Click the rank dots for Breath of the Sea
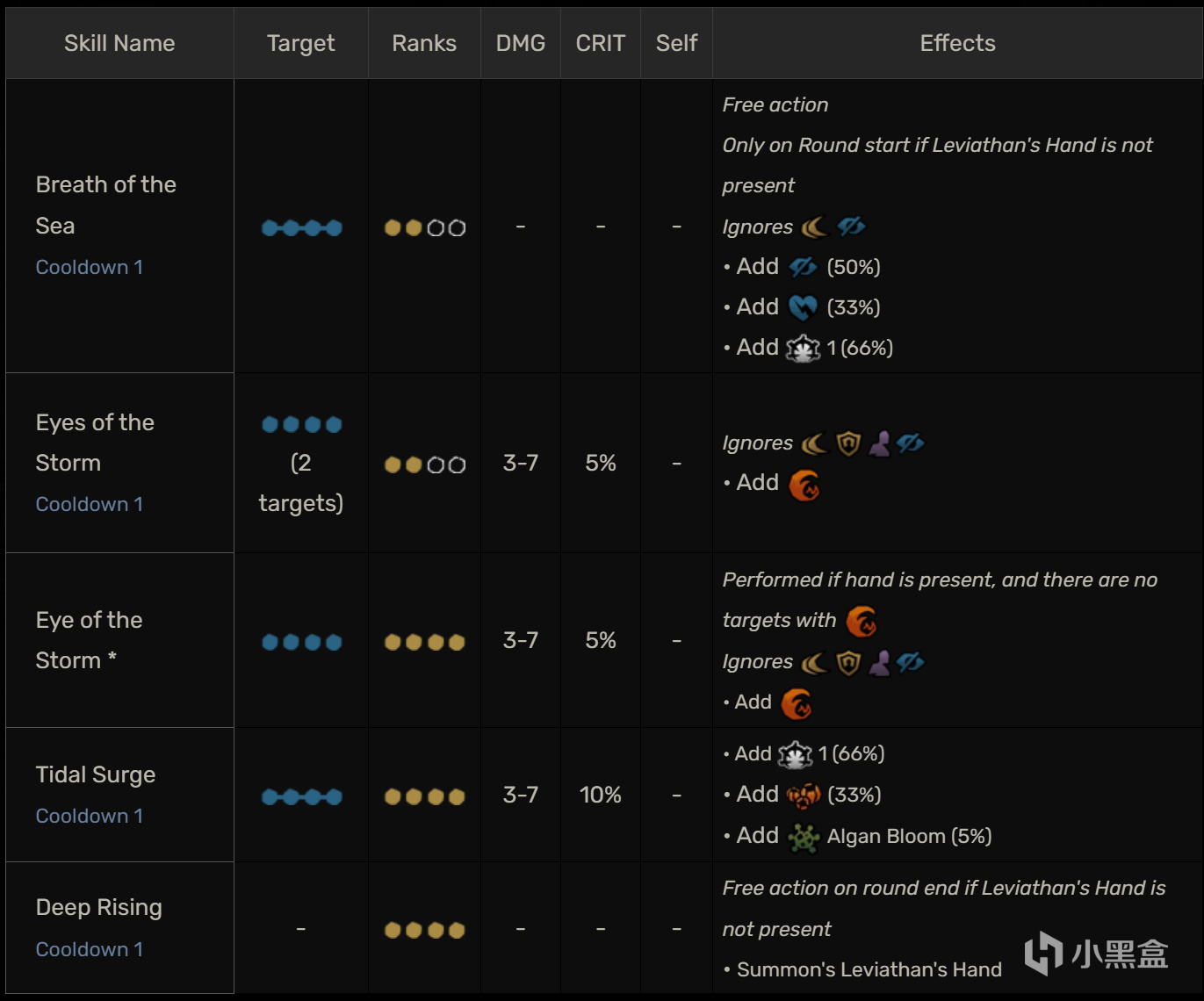 tap(424, 227)
